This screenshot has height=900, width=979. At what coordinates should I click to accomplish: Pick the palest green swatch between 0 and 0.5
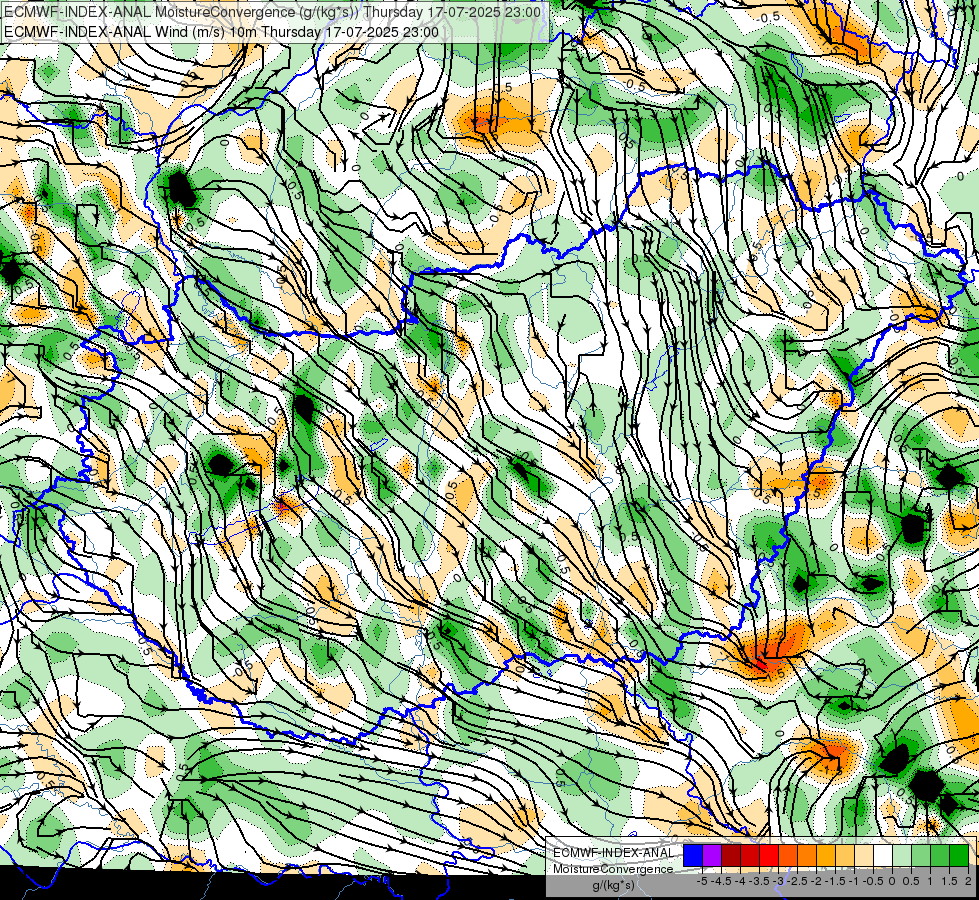[902, 856]
